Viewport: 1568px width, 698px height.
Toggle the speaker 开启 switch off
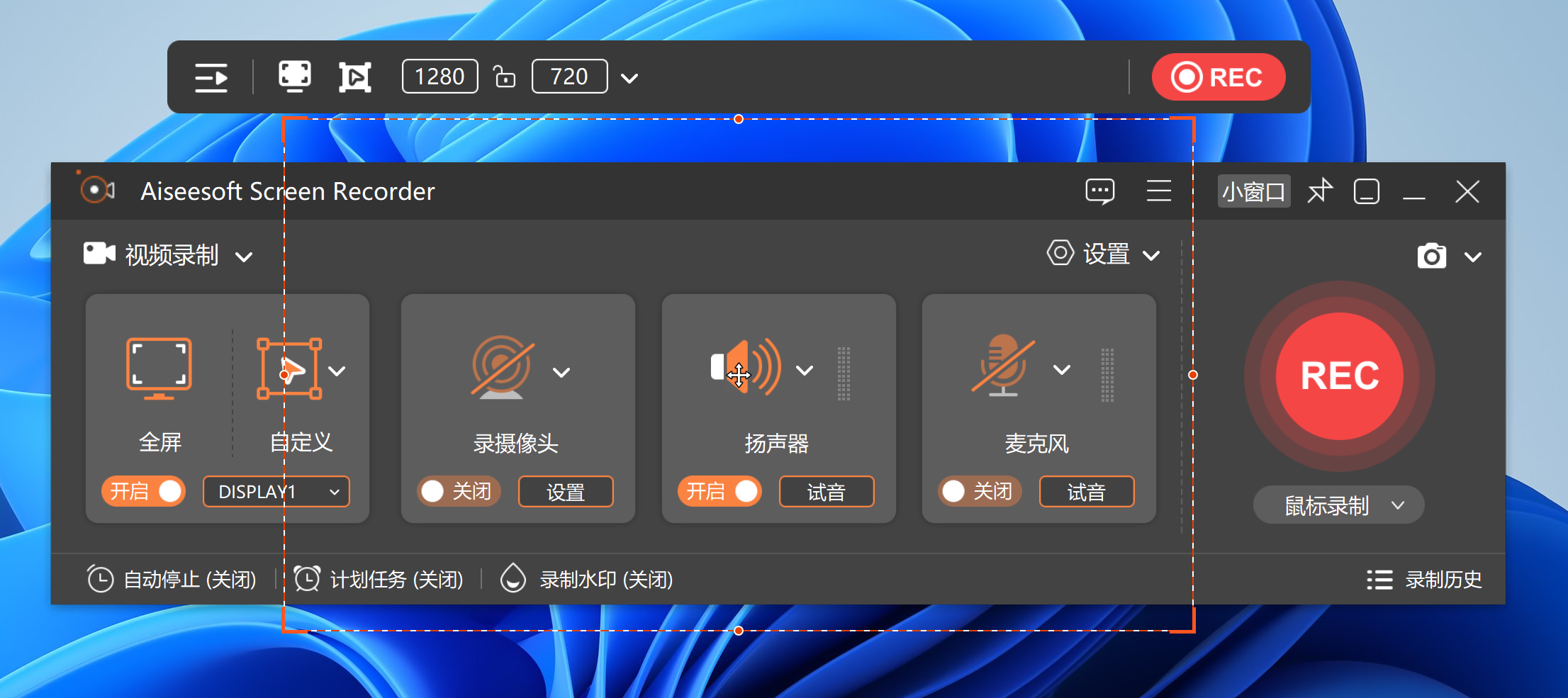point(719,491)
